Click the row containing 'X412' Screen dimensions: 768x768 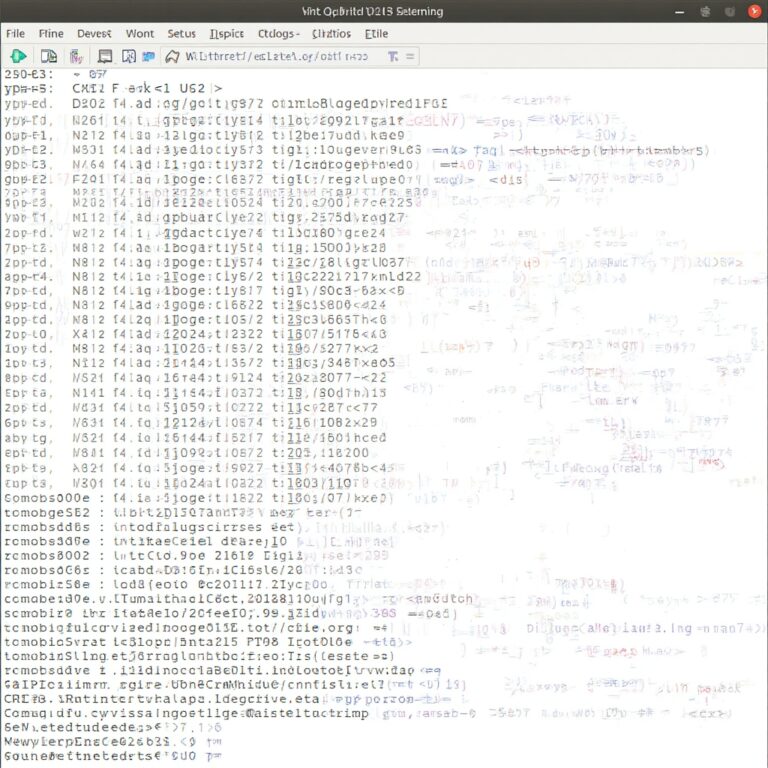pyautogui.click(x=196, y=334)
